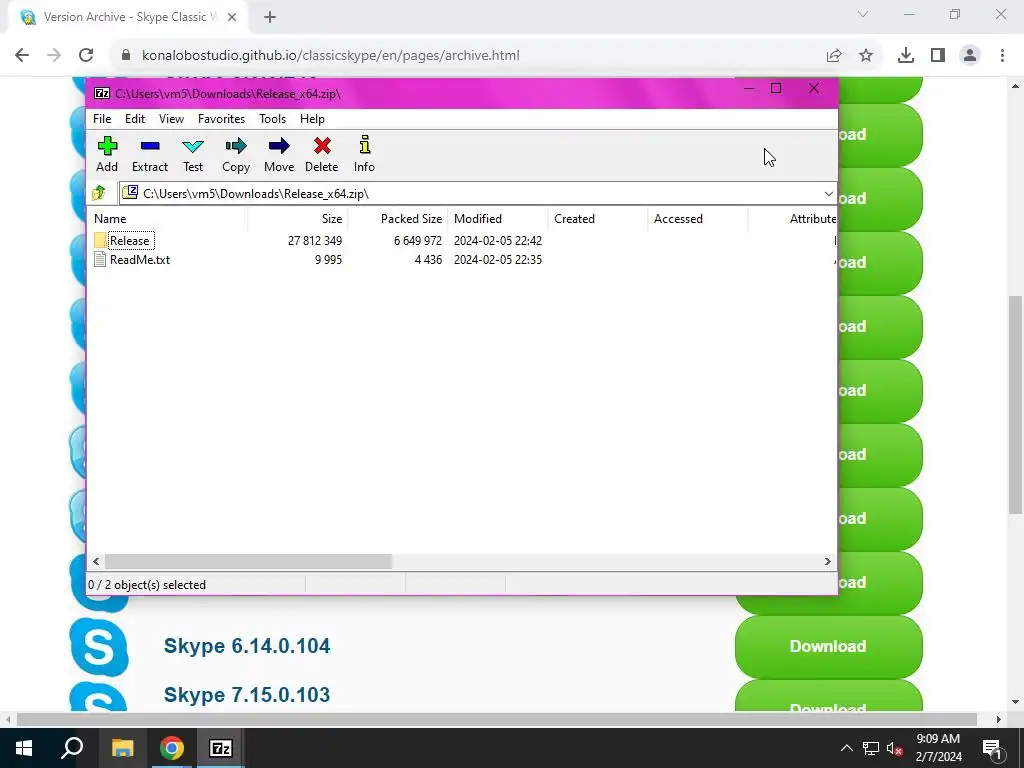The image size is (1024, 768).
Task: Click Chrome's back navigation arrow
Action: coord(22,56)
